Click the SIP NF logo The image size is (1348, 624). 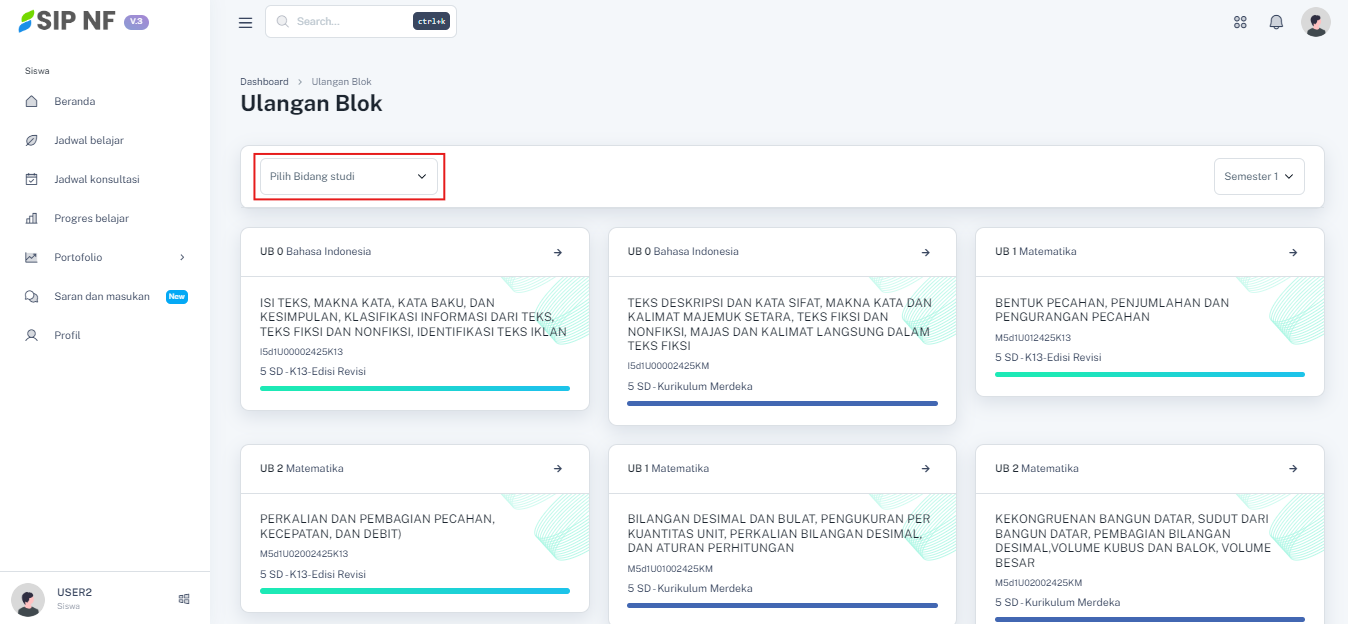[x=68, y=21]
